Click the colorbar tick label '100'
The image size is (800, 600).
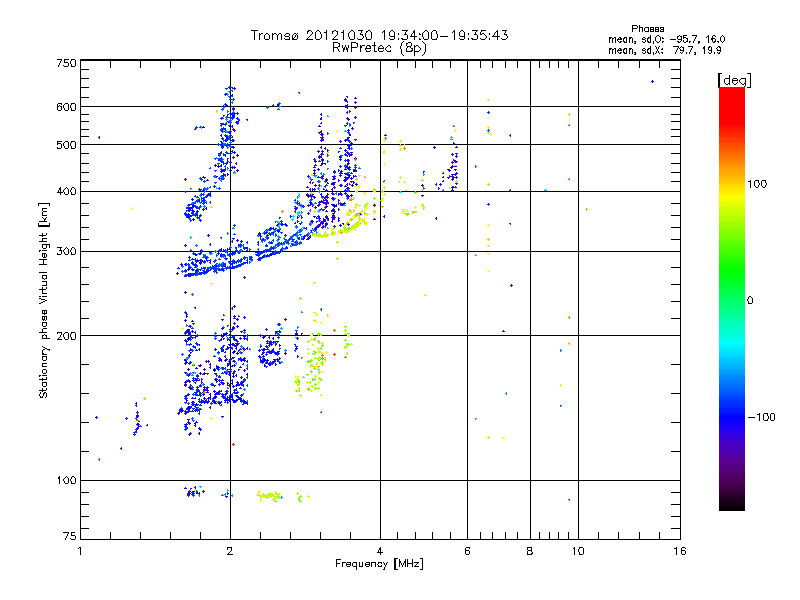click(x=757, y=184)
